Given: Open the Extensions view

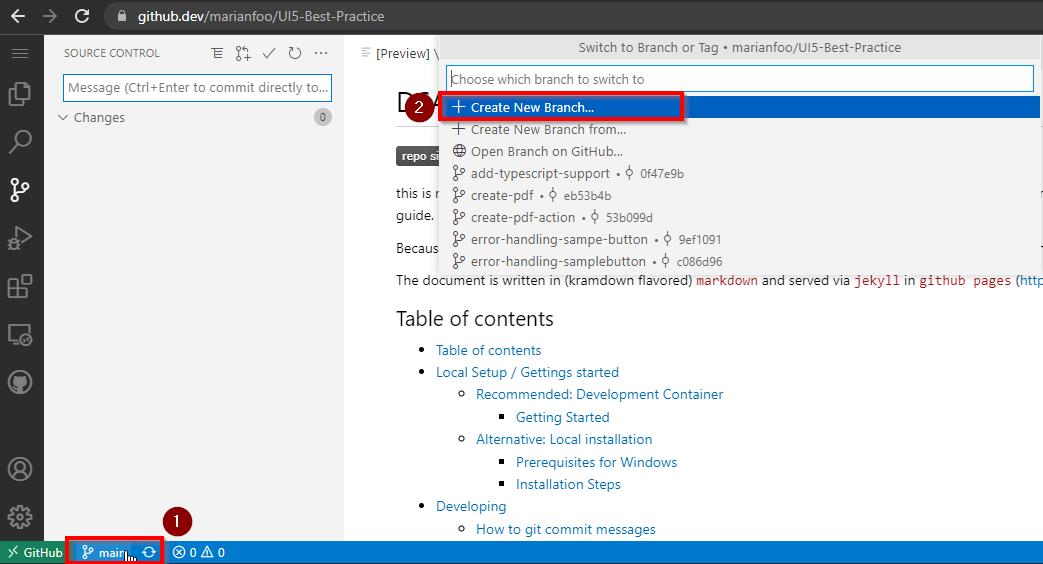Looking at the screenshot, I should [x=20, y=286].
